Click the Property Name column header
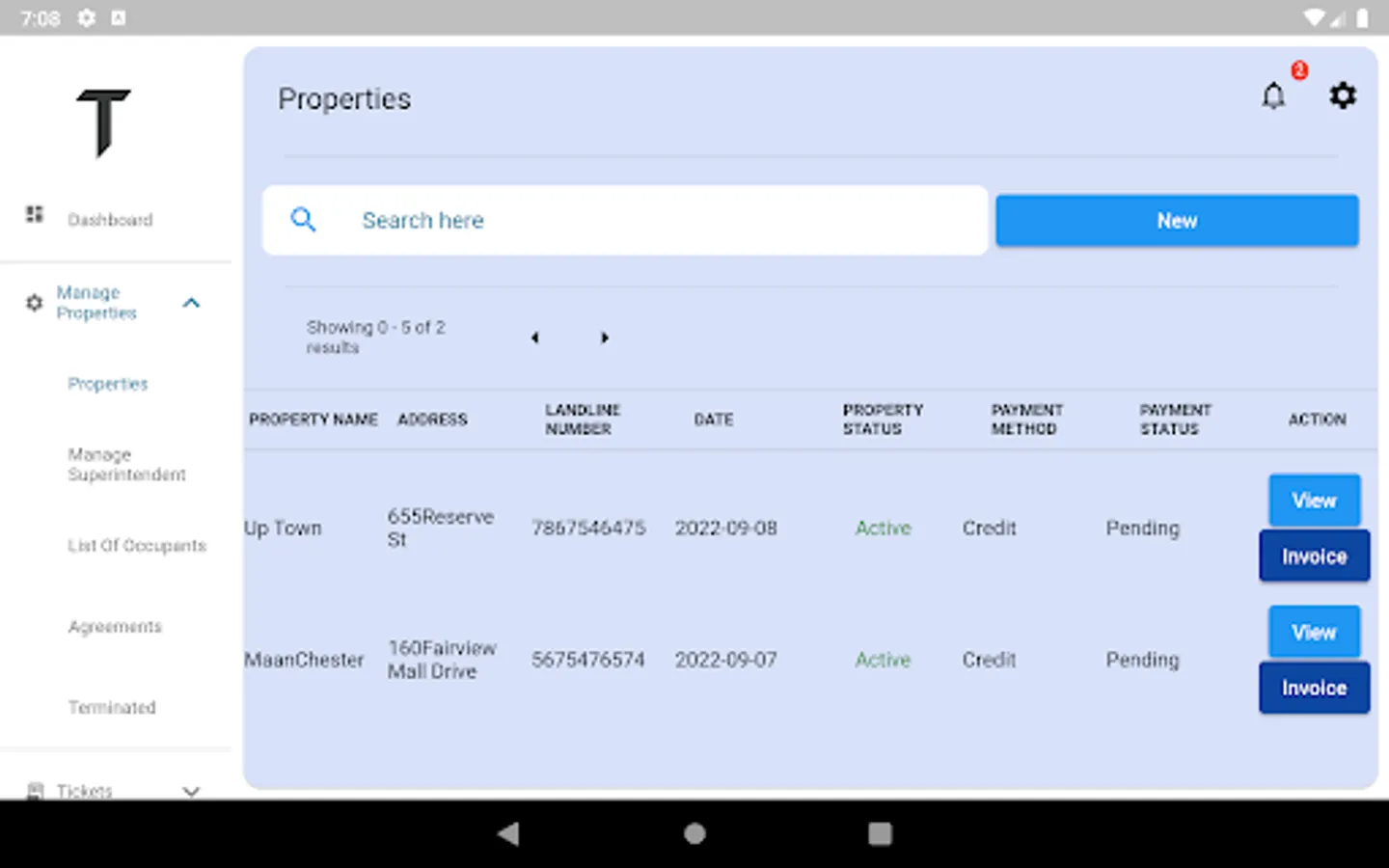This screenshot has width=1389, height=868. [313, 420]
